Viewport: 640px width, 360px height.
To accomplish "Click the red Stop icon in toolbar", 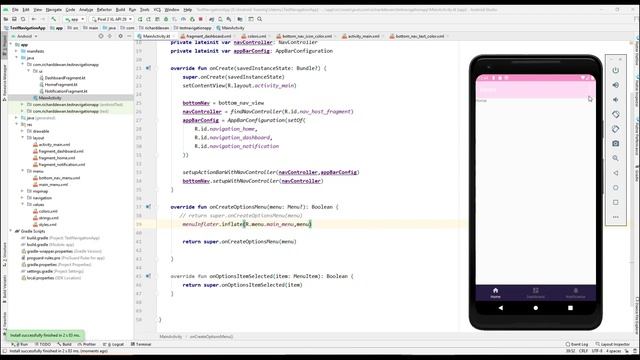I will (201, 19).
